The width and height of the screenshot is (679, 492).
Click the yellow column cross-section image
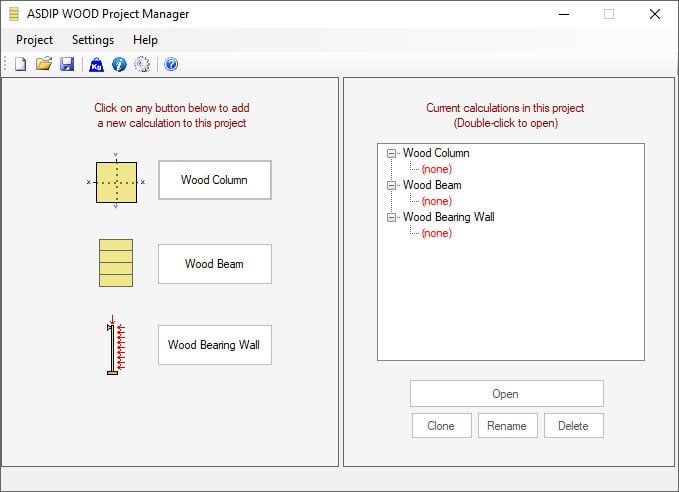(116, 181)
